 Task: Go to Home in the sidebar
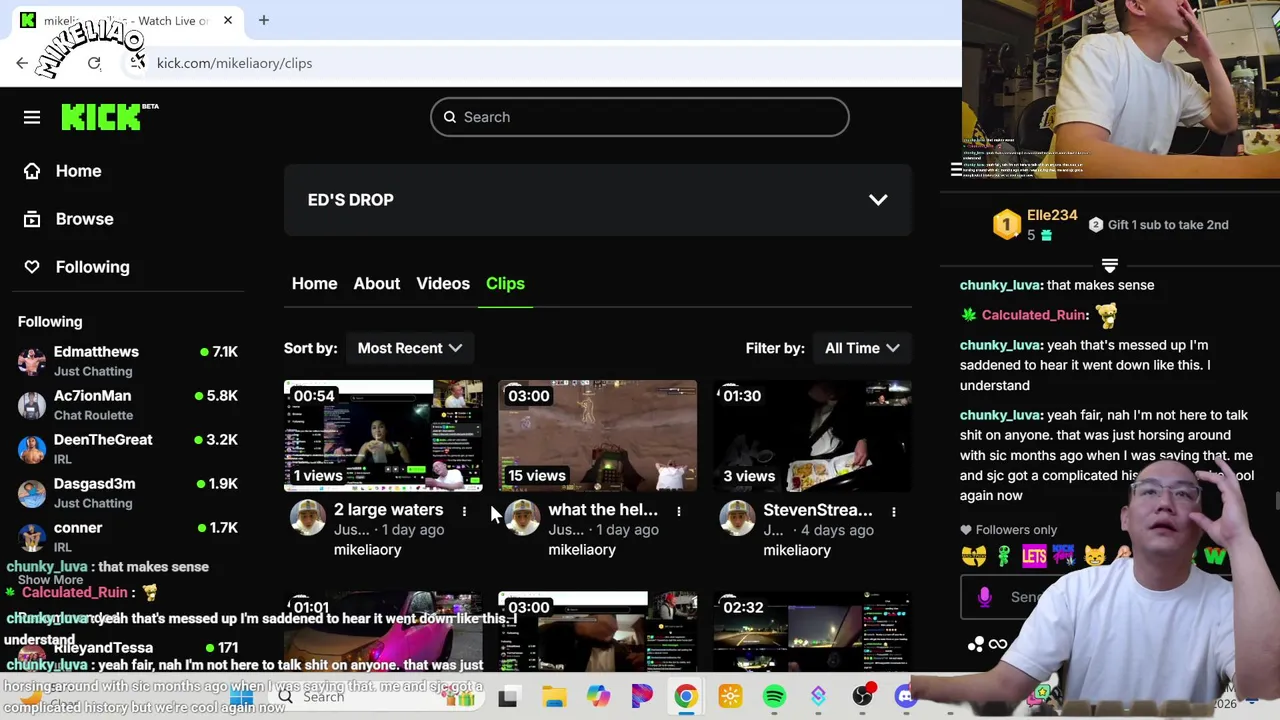pos(78,171)
